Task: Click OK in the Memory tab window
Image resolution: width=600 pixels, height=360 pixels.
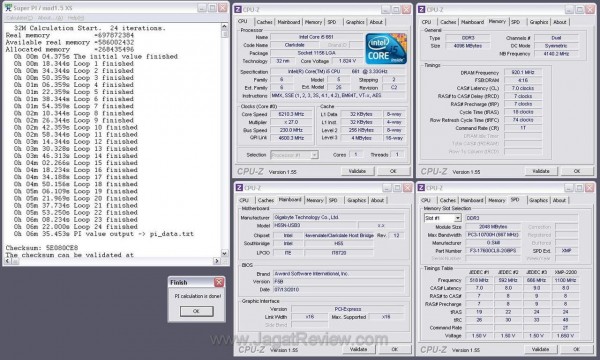Action: [577, 171]
